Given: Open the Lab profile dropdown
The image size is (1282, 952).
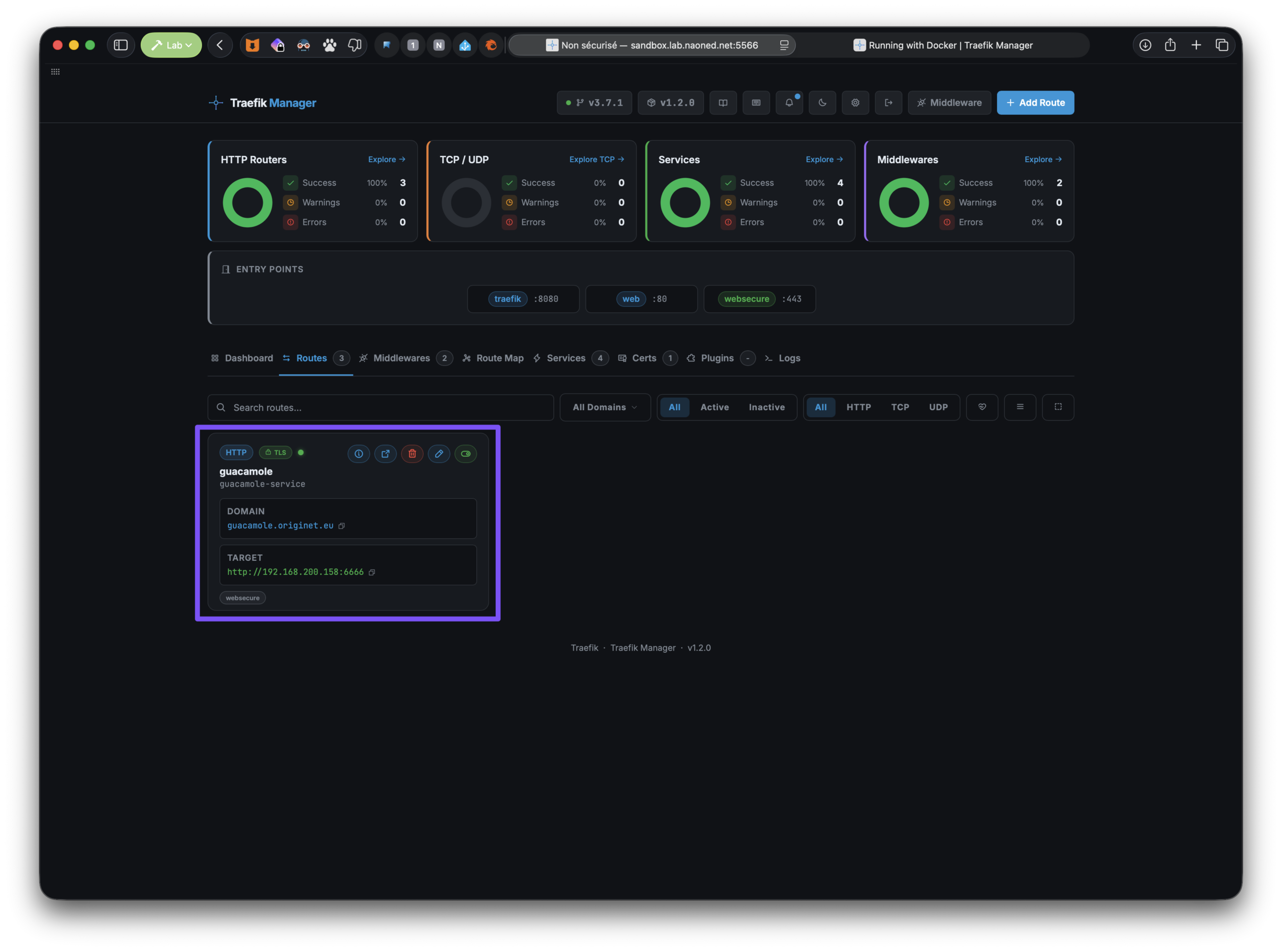Looking at the screenshot, I should (171, 45).
